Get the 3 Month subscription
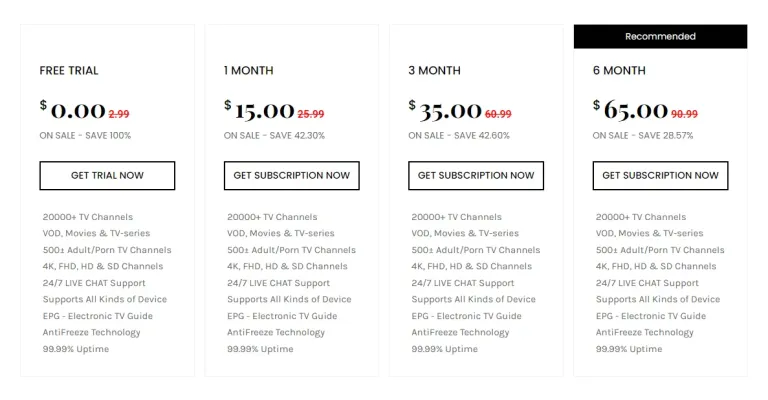Viewport: 768px width, 400px height. coord(476,175)
